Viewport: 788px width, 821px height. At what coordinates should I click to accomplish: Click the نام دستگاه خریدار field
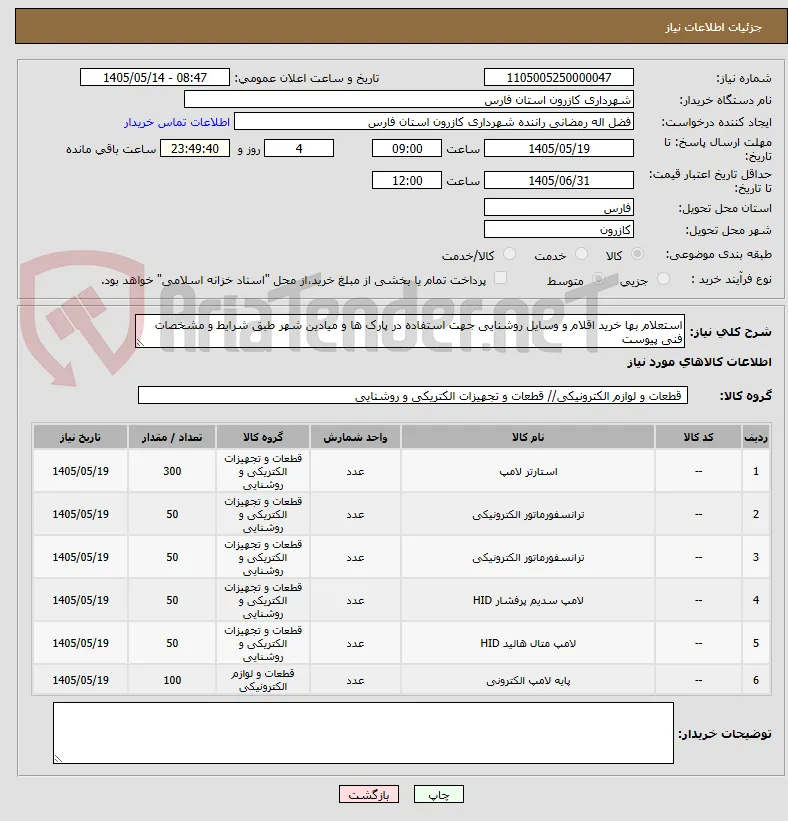tap(408, 99)
